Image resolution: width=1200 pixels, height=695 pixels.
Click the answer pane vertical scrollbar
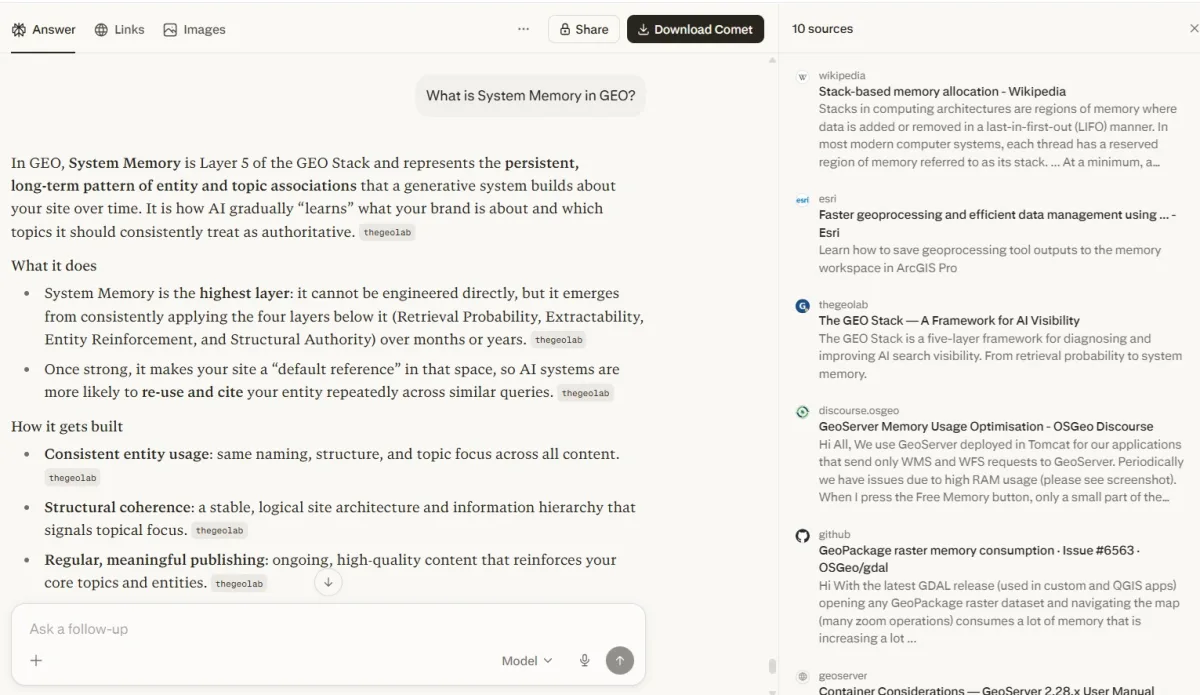771,665
